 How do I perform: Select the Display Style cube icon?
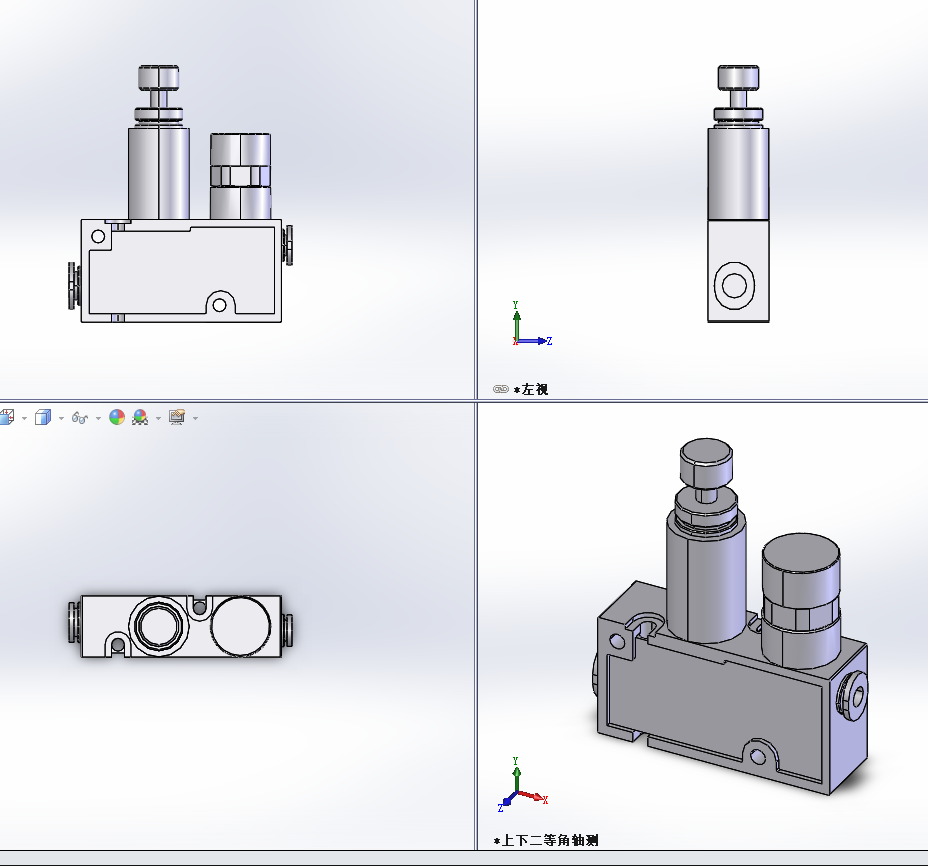[43, 417]
